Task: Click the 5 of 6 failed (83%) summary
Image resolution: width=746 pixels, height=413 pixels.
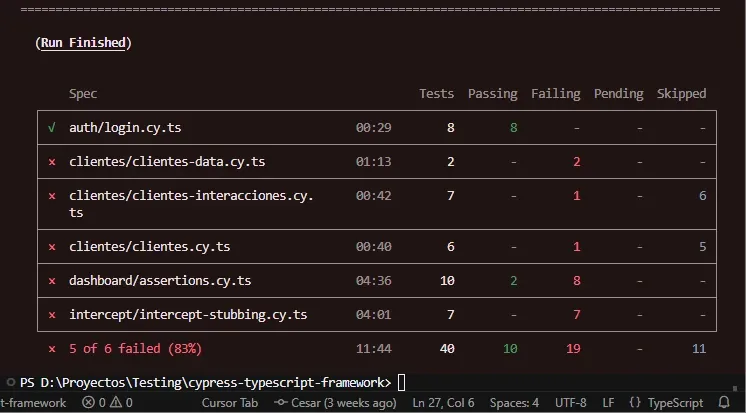Action: coord(136,349)
